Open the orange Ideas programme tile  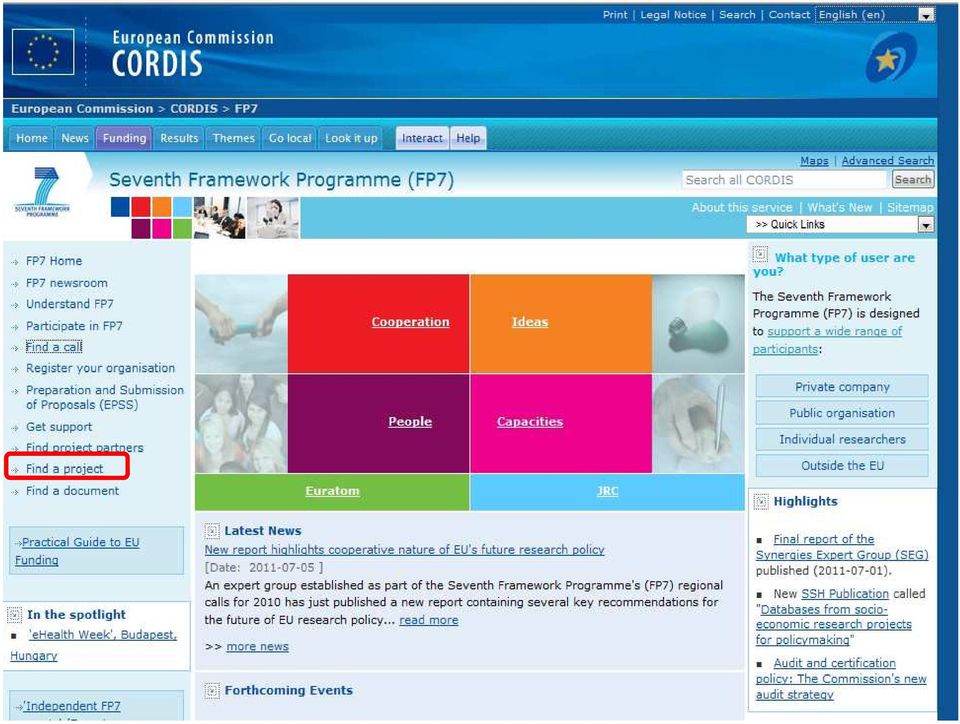[561, 323]
